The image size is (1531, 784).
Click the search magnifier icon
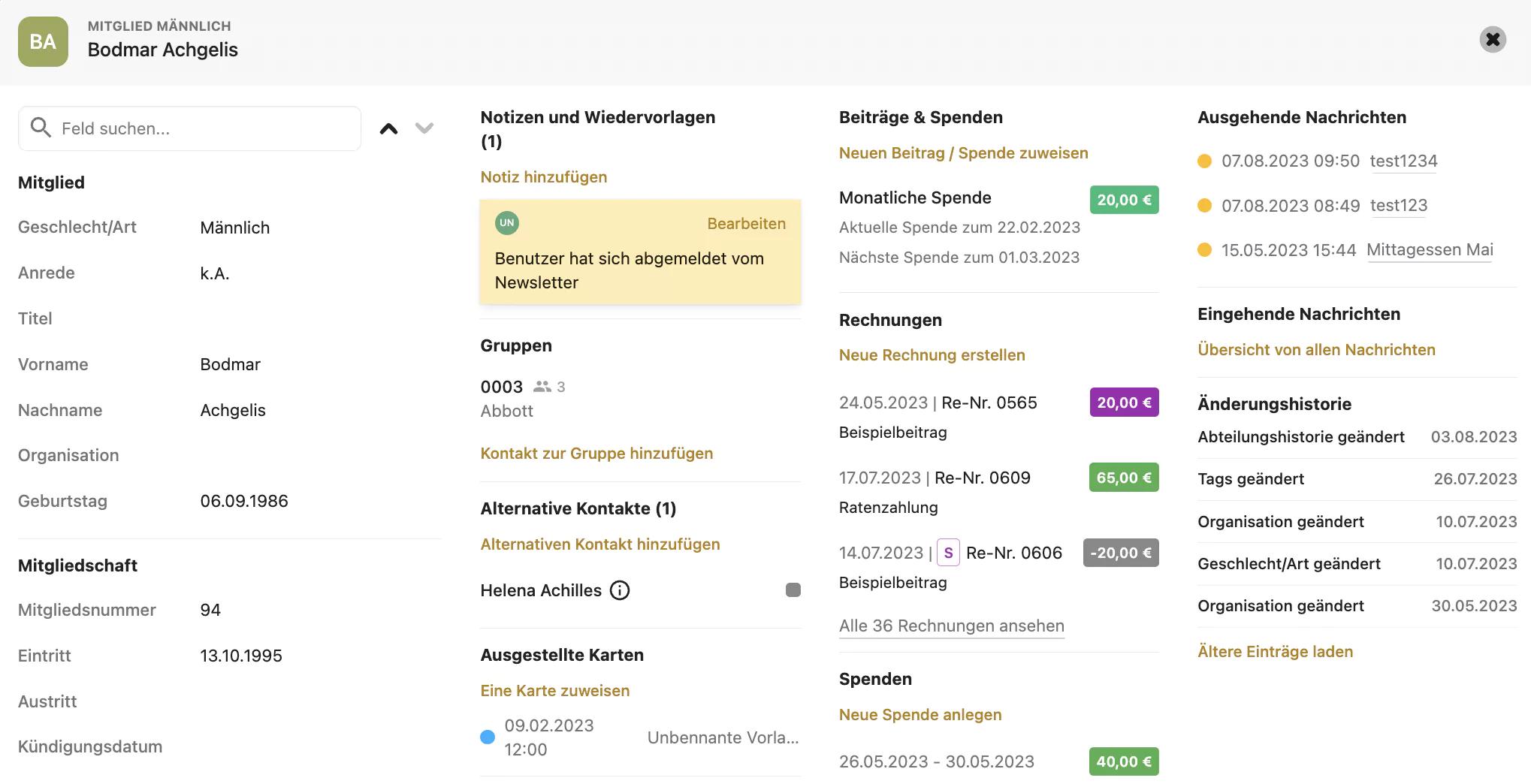[x=41, y=128]
